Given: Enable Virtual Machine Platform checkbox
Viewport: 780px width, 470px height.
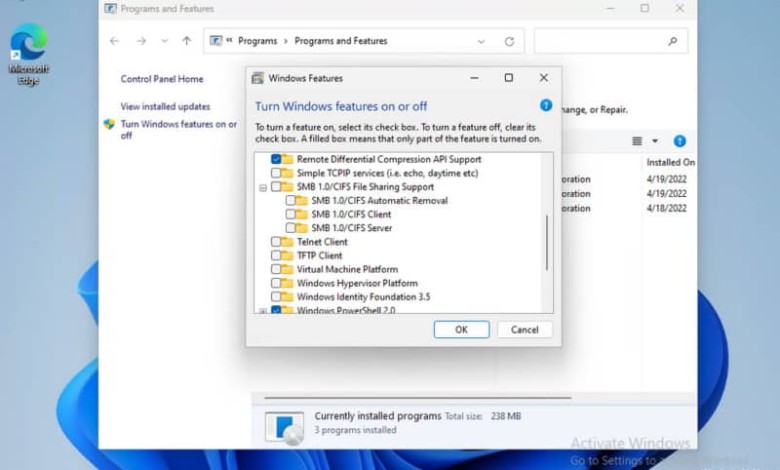Looking at the screenshot, I should coord(276,269).
